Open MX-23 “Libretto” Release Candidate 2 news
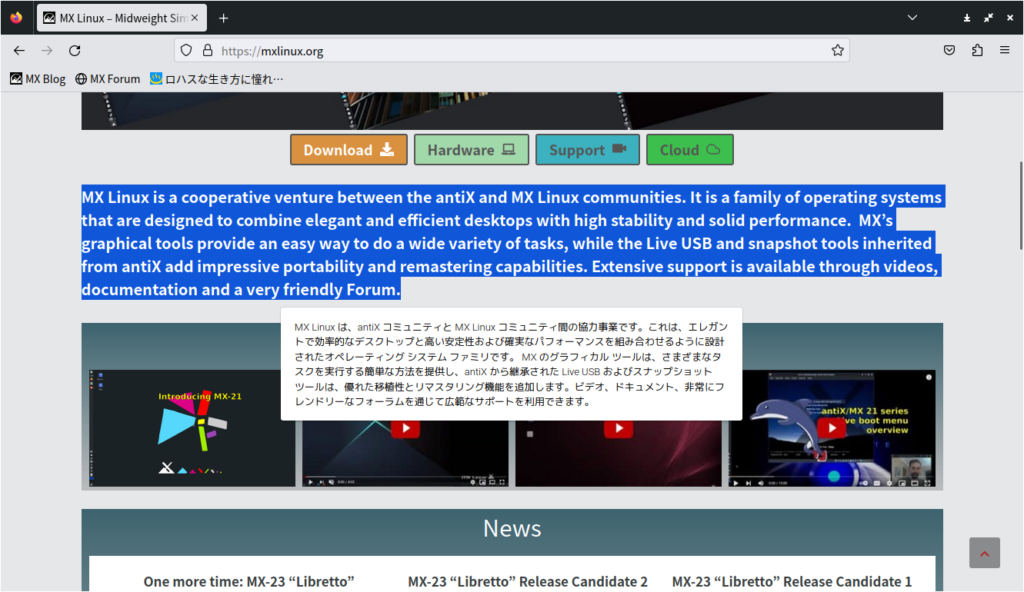 [528, 582]
